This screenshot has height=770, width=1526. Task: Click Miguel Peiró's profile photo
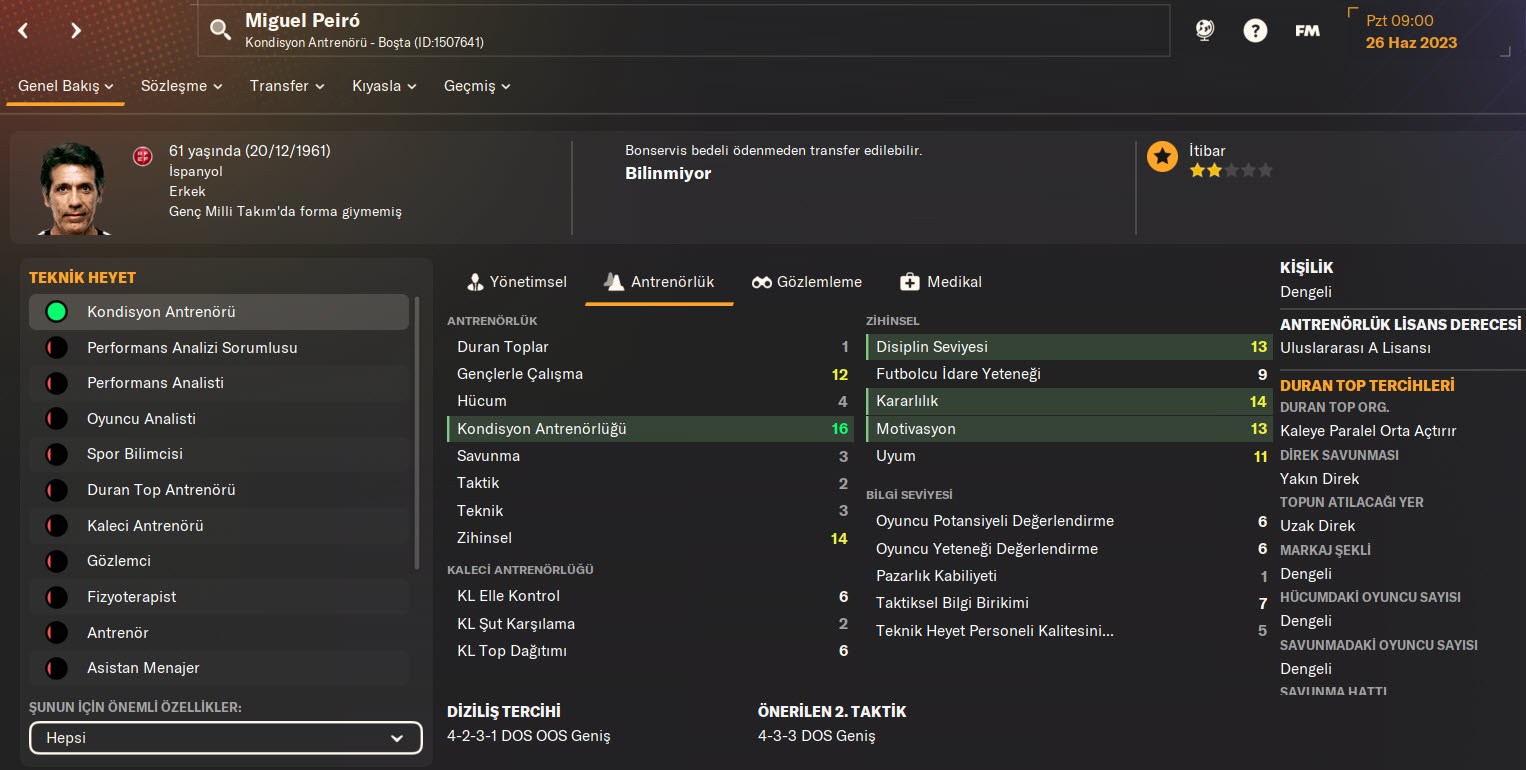click(72, 188)
